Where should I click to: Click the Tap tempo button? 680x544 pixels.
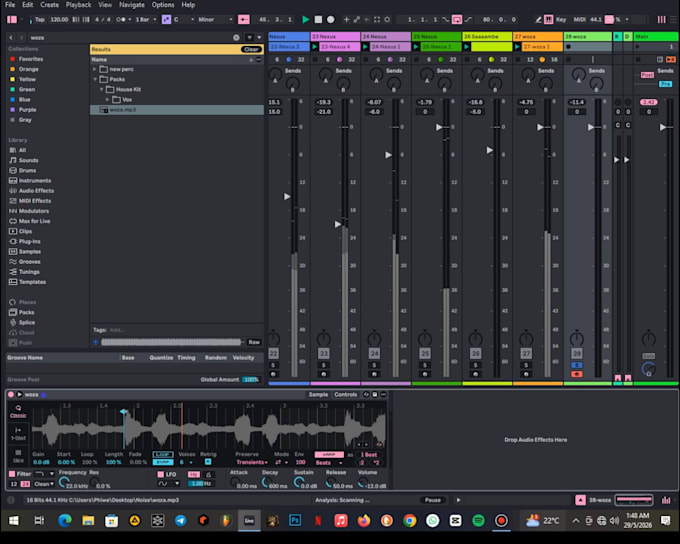pos(39,20)
